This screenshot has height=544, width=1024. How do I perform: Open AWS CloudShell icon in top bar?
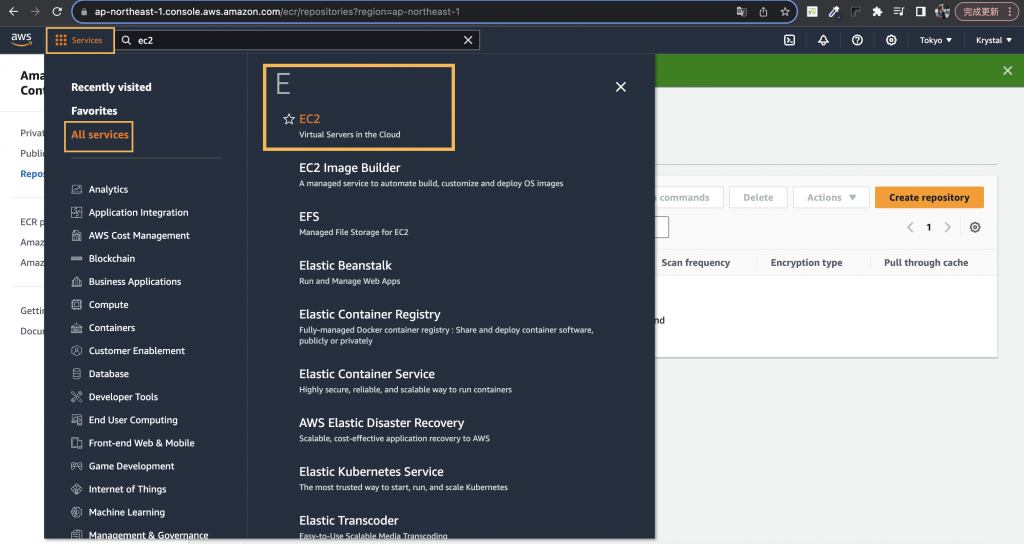pyautogui.click(x=790, y=40)
